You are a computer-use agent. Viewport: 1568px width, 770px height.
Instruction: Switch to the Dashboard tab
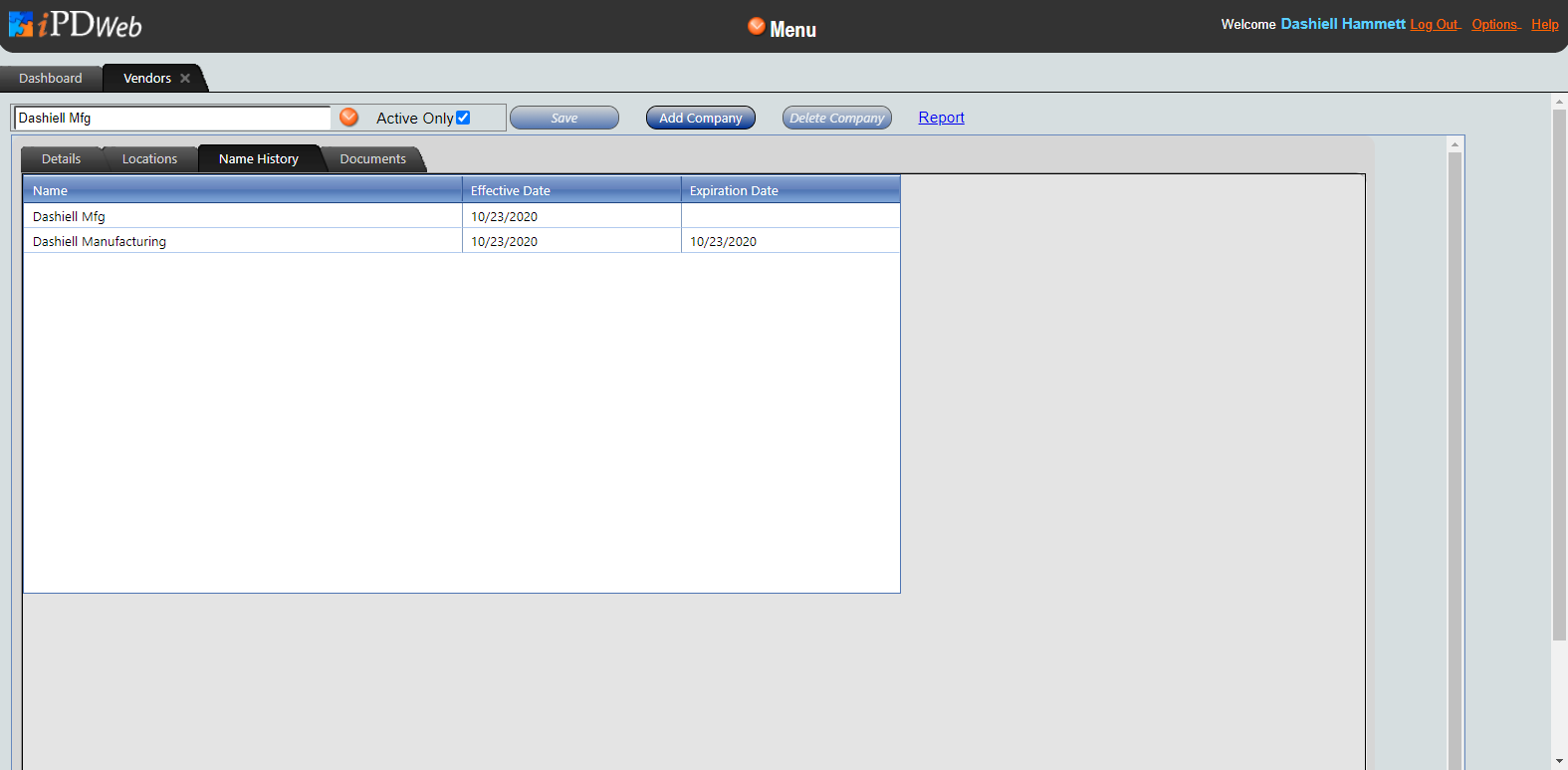(x=51, y=79)
